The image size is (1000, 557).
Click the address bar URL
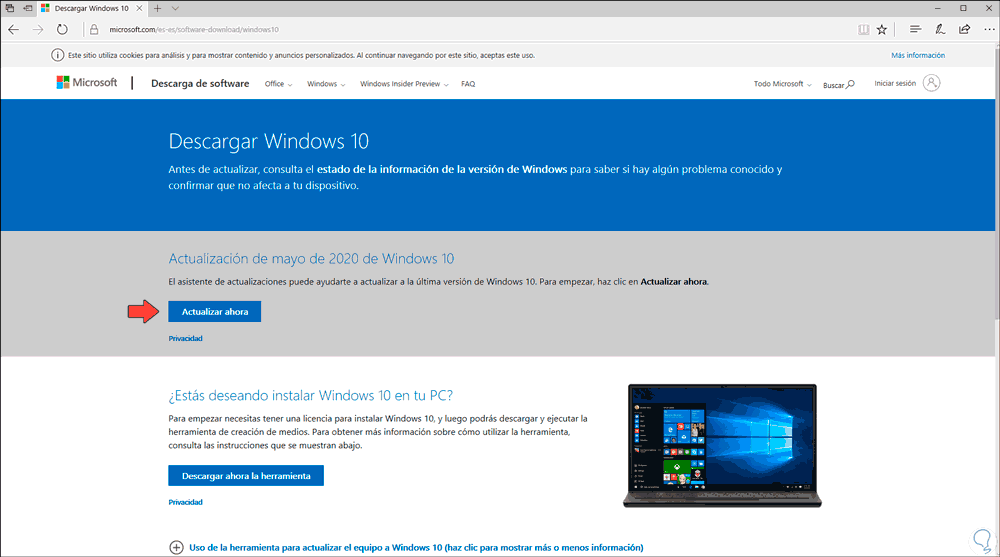click(x=194, y=29)
